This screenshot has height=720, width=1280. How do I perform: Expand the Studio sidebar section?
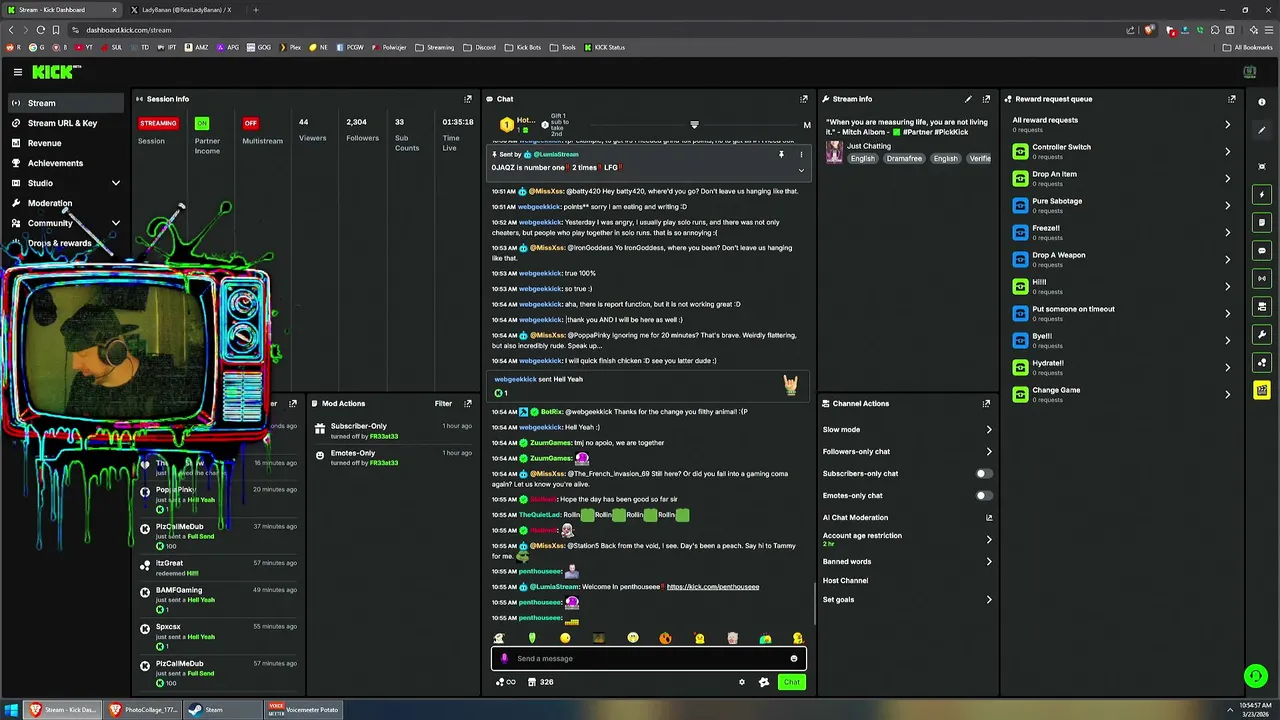[115, 183]
